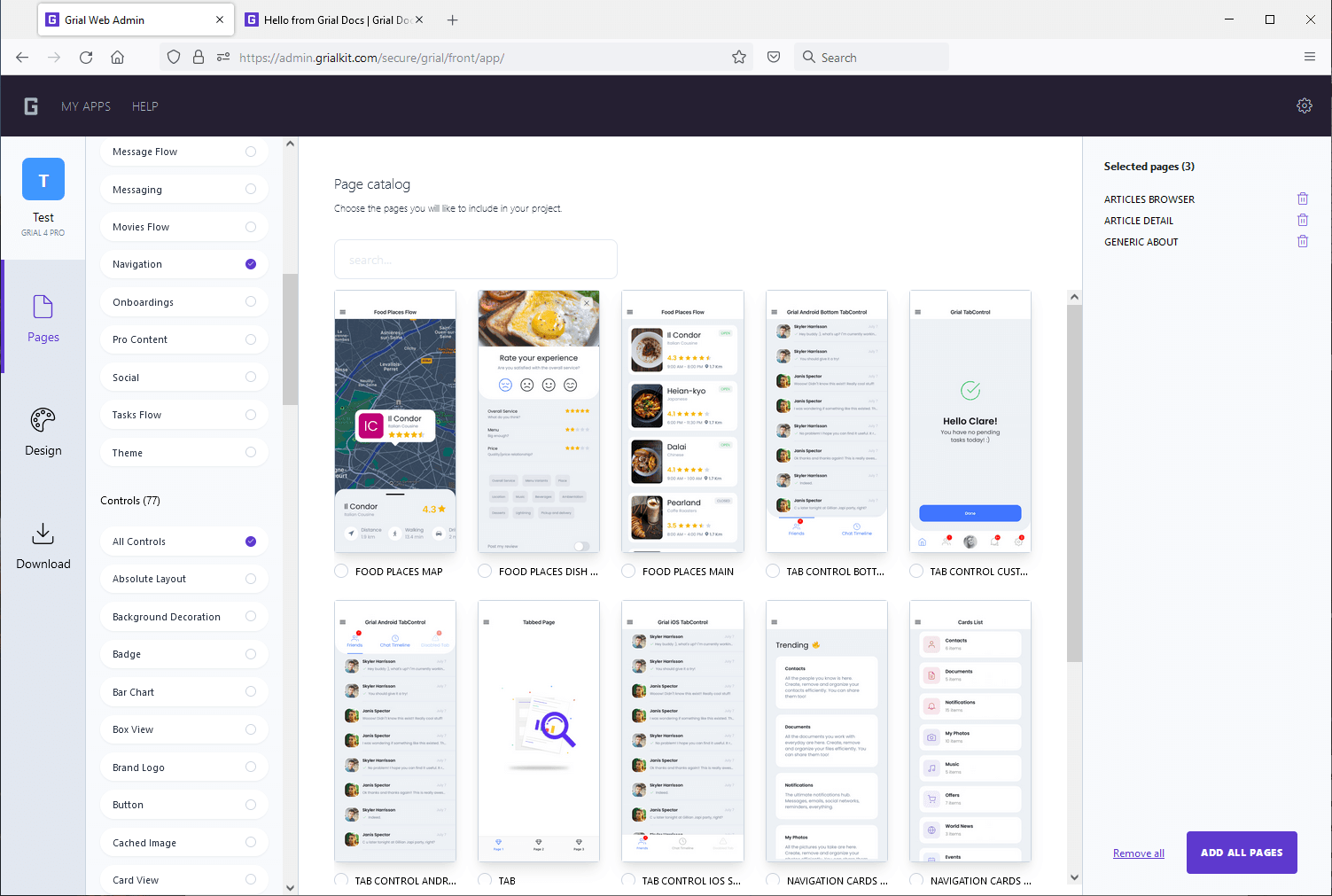Select the Design sidebar icon
The width and height of the screenshot is (1332, 896).
click(x=43, y=431)
